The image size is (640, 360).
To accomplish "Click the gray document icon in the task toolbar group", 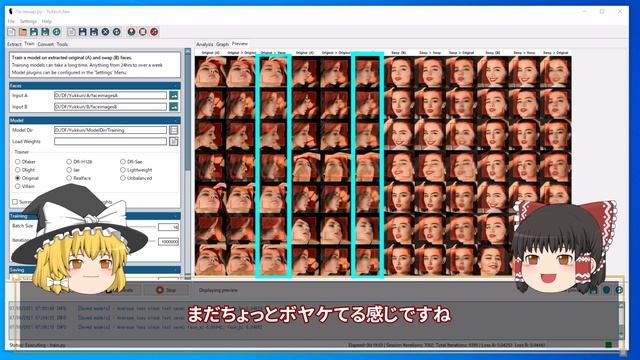I will pyautogui.click(x=71, y=32).
